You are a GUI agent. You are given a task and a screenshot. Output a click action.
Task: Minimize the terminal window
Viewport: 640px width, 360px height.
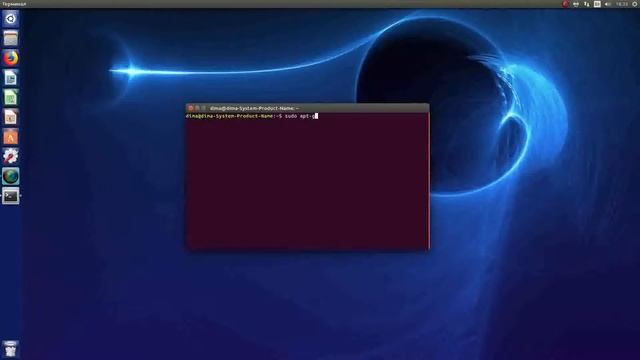tap(197, 108)
